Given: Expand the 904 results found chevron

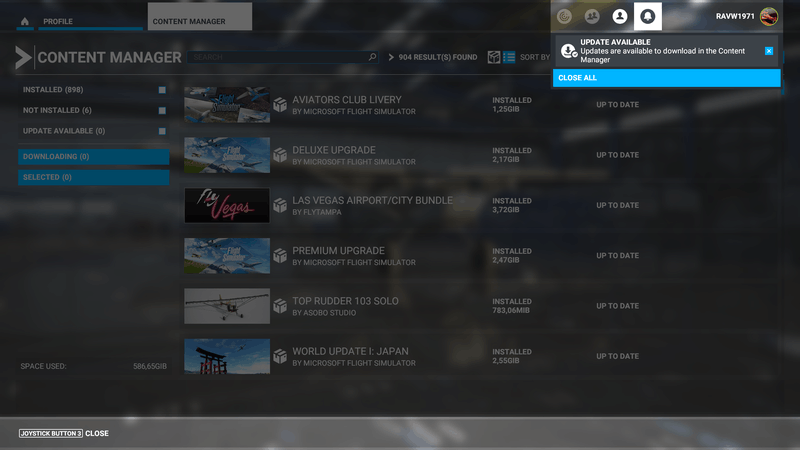Looking at the screenshot, I should [x=391, y=57].
